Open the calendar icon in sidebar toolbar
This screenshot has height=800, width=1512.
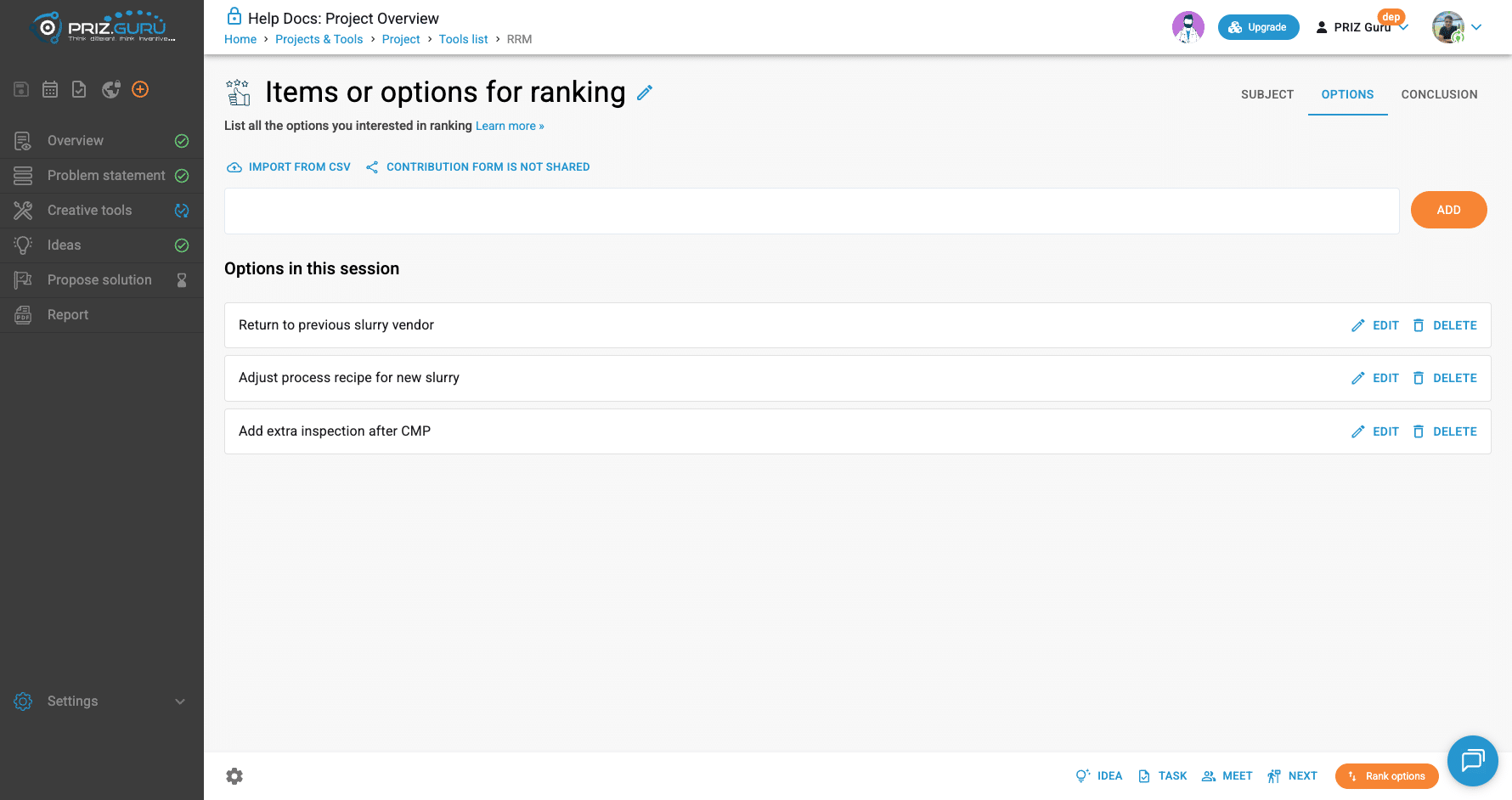point(51,89)
